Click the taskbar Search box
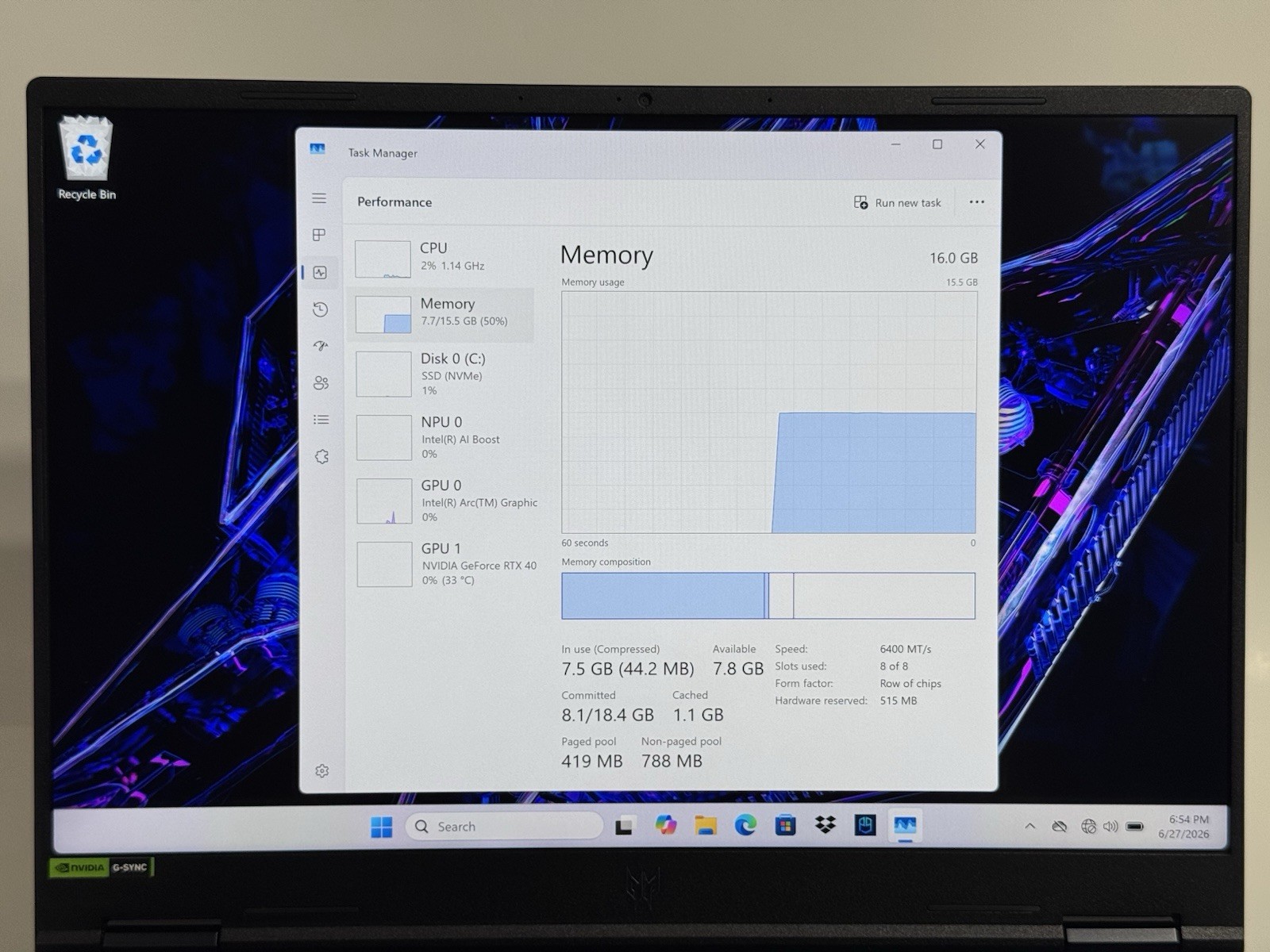The height and width of the screenshot is (952, 1270). (x=503, y=827)
